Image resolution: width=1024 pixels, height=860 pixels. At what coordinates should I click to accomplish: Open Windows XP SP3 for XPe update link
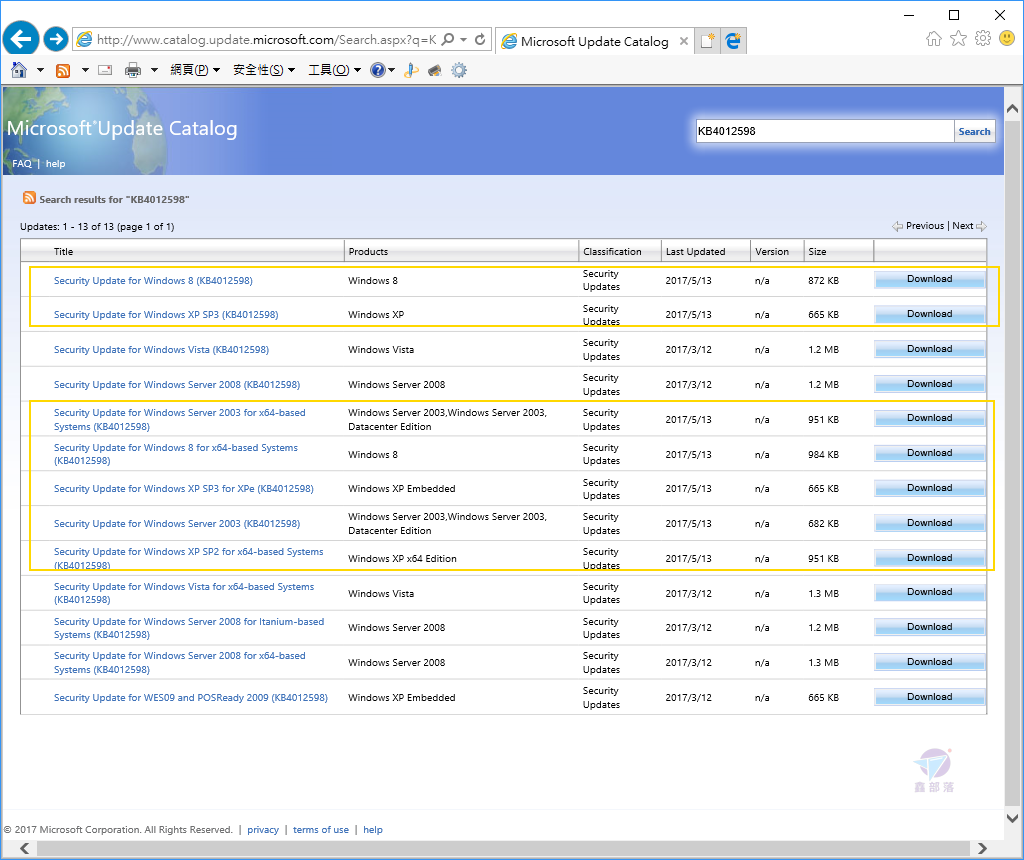tap(184, 488)
